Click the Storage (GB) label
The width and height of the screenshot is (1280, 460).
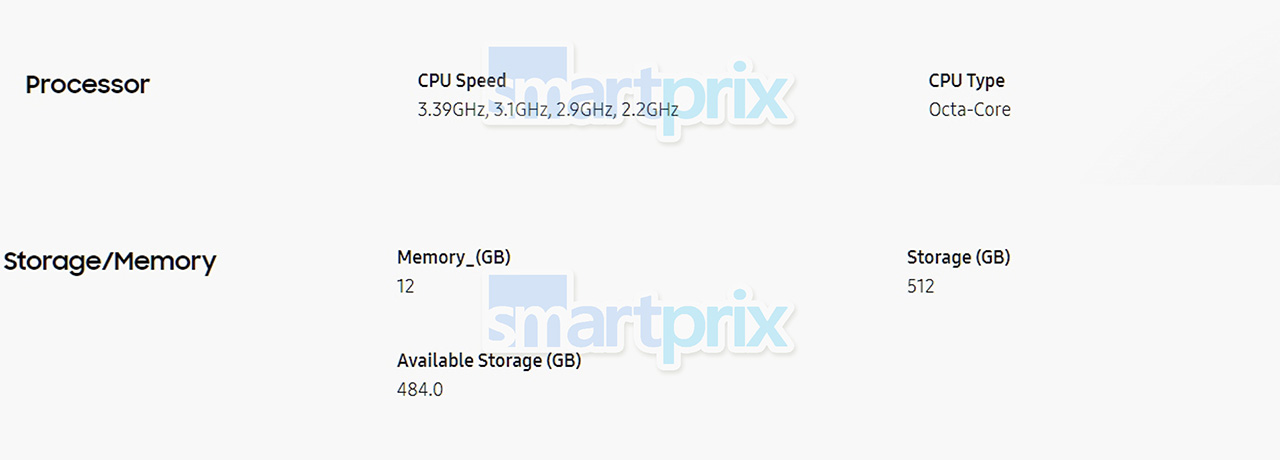(959, 258)
